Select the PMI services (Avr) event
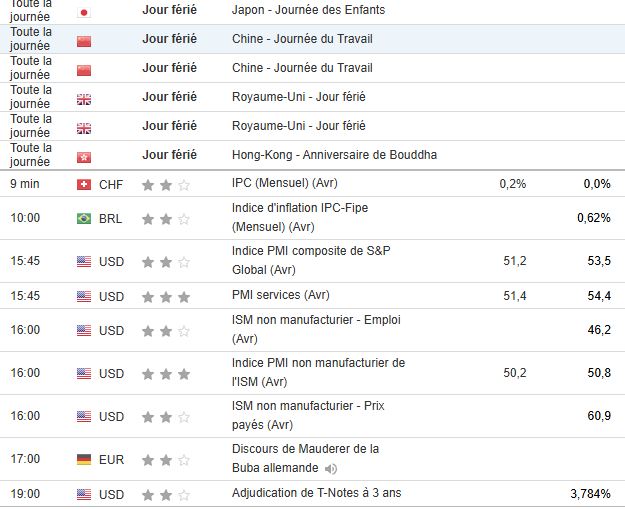Screen dimensions: 625x509 (280, 295)
